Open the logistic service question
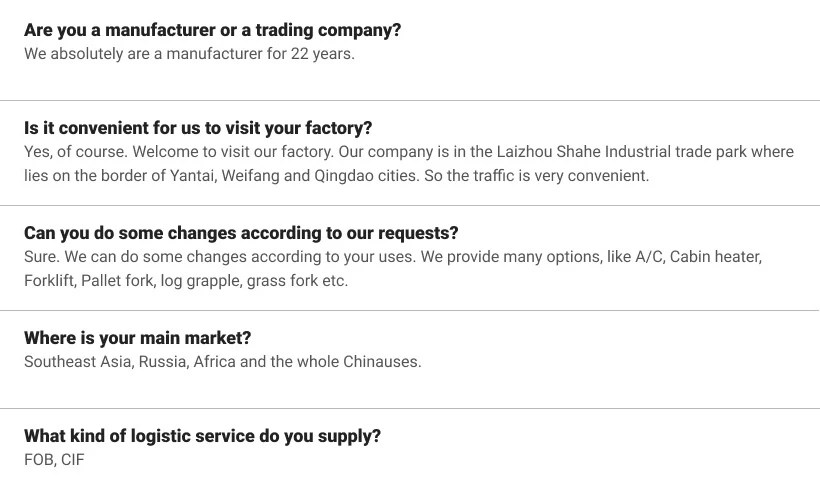Screen dimensions: 820x488 click(x=202, y=436)
